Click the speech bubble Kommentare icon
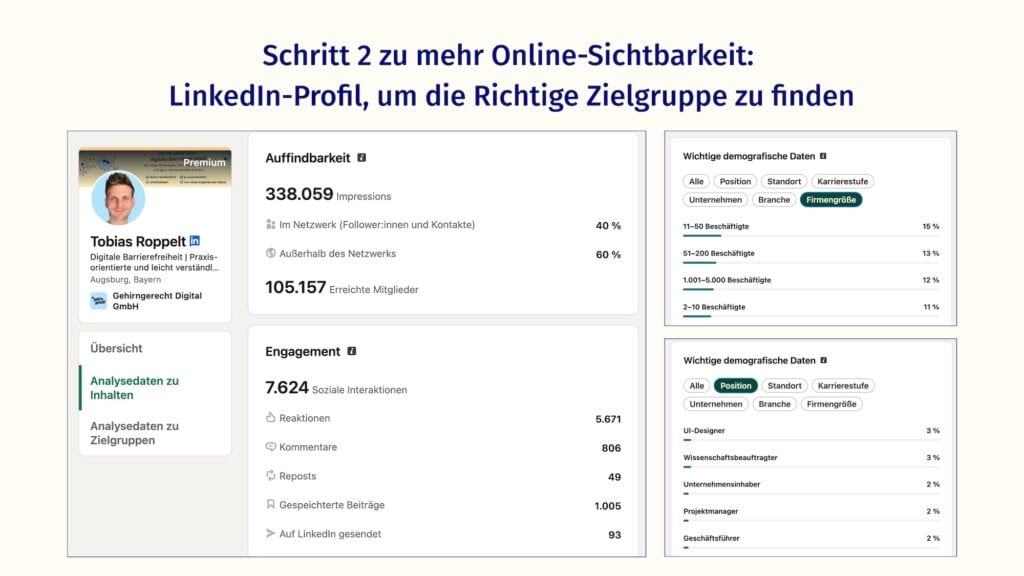 tap(270, 447)
